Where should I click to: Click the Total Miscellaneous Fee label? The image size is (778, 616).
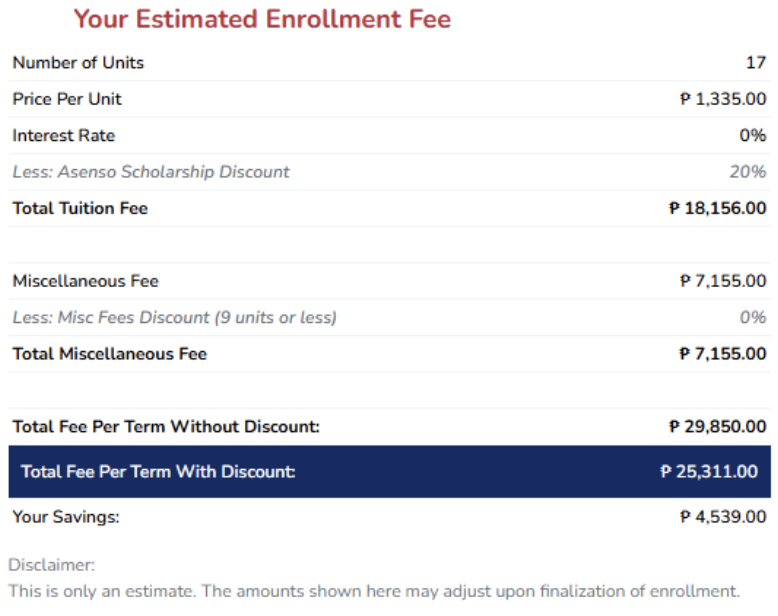coord(110,354)
